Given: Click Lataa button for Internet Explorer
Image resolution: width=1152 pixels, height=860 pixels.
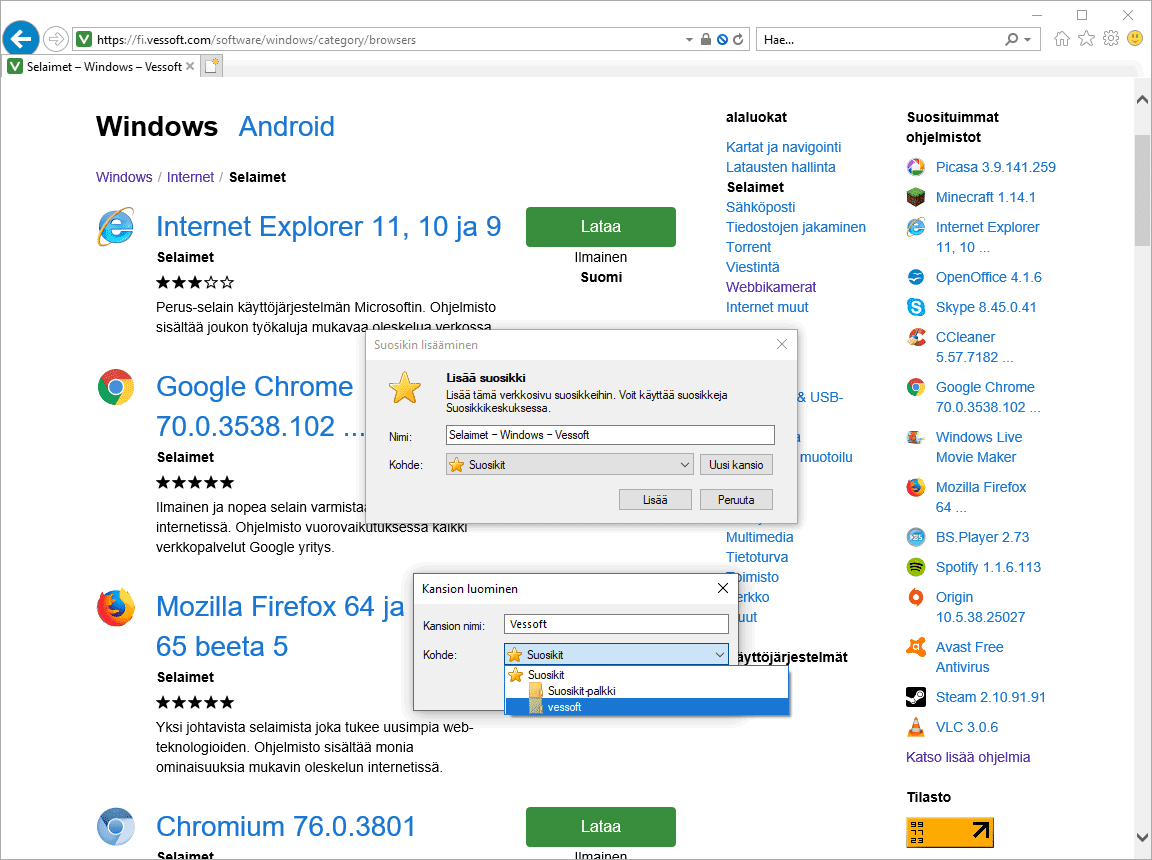Looking at the screenshot, I should [x=601, y=227].
